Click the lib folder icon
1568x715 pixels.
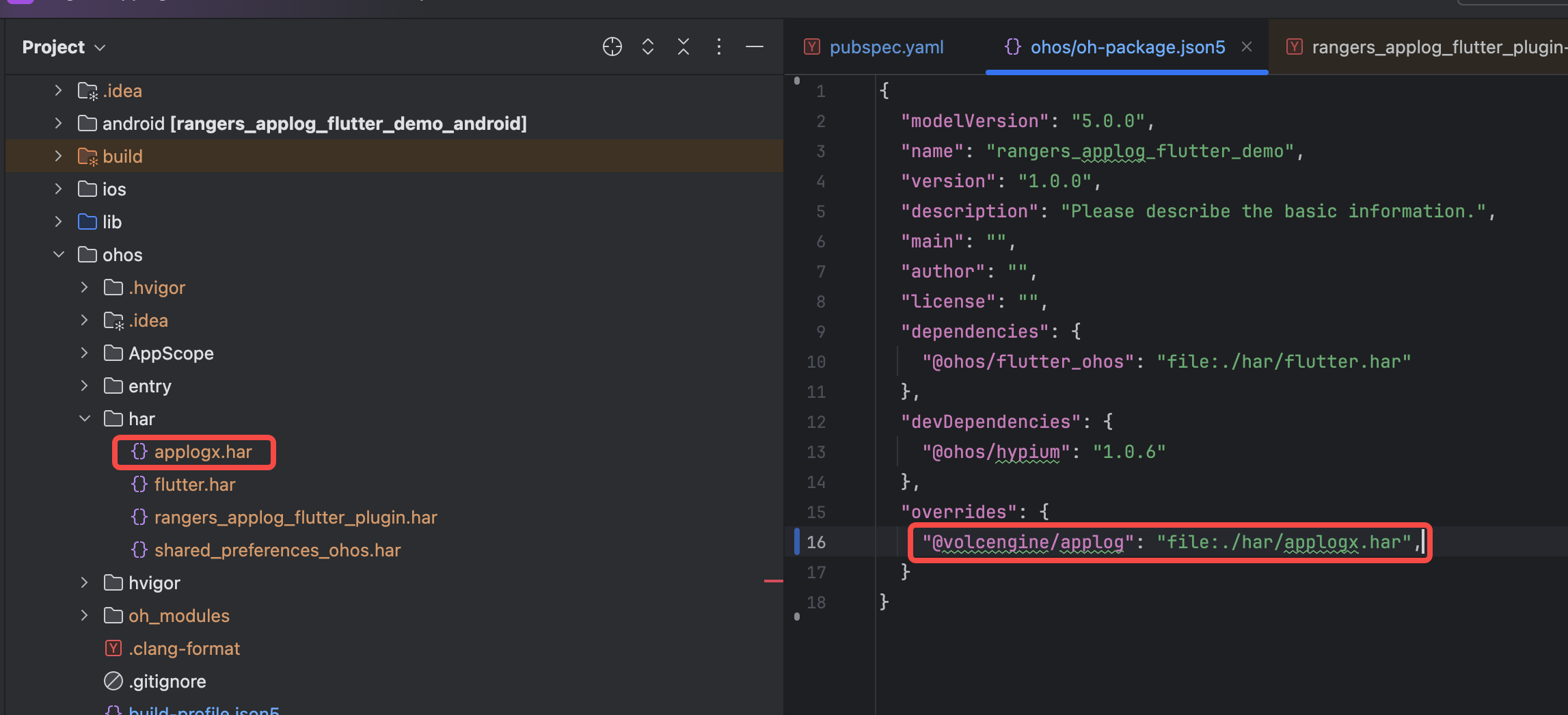pos(87,221)
